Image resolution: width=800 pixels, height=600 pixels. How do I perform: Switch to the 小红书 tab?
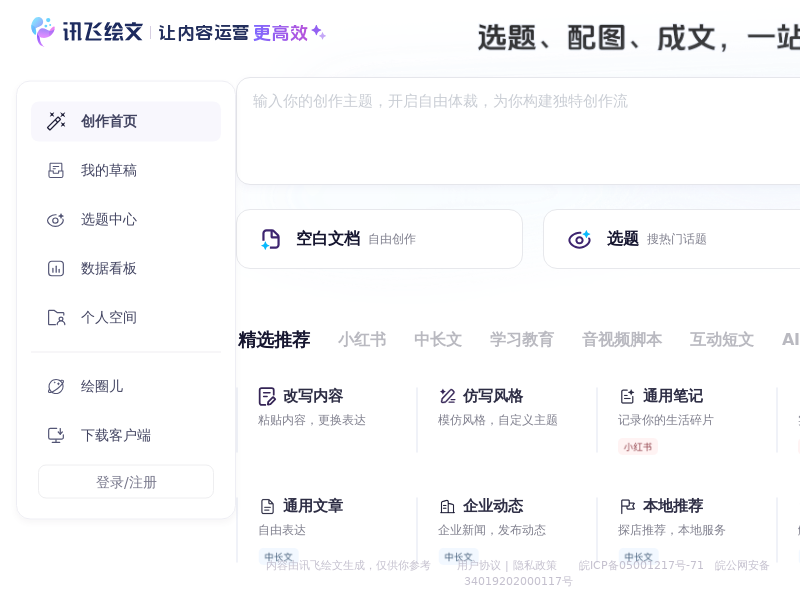pyautogui.click(x=362, y=340)
